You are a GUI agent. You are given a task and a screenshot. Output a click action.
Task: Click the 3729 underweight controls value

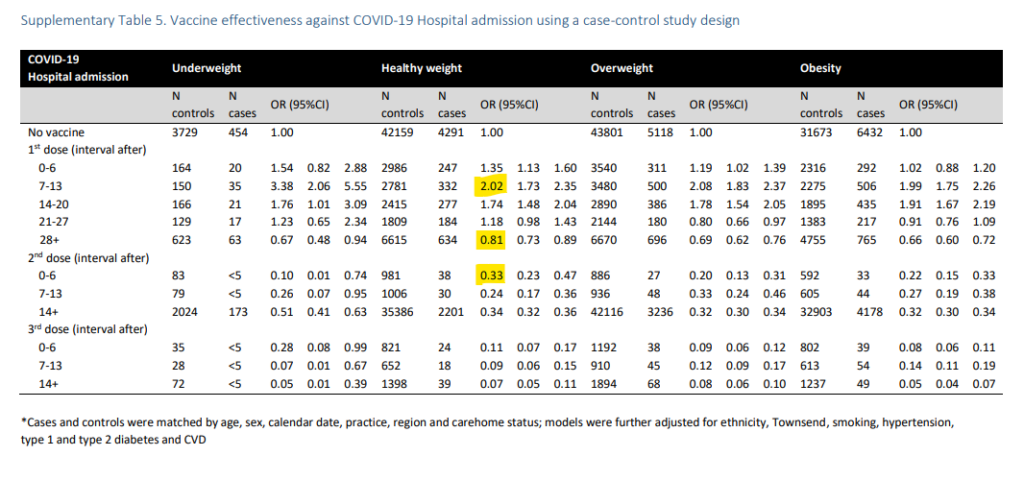(186, 131)
